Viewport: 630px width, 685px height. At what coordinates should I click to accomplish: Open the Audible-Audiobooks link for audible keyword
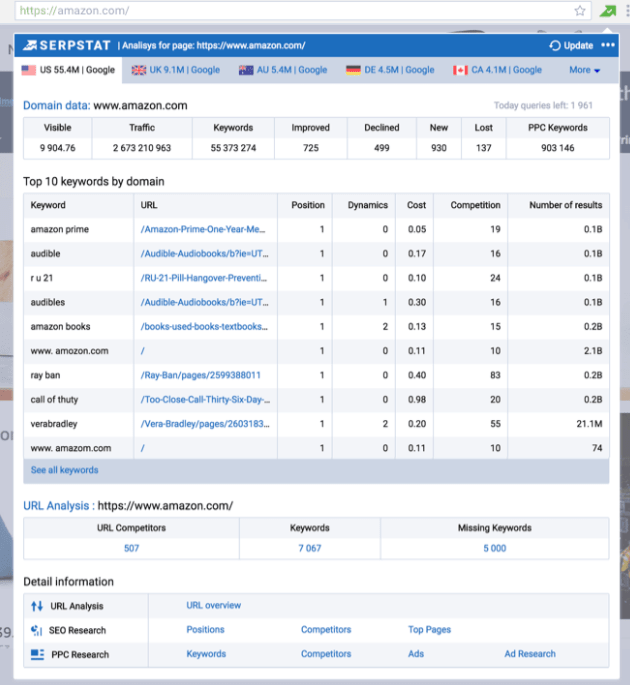pyautogui.click(x=204, y=254)
